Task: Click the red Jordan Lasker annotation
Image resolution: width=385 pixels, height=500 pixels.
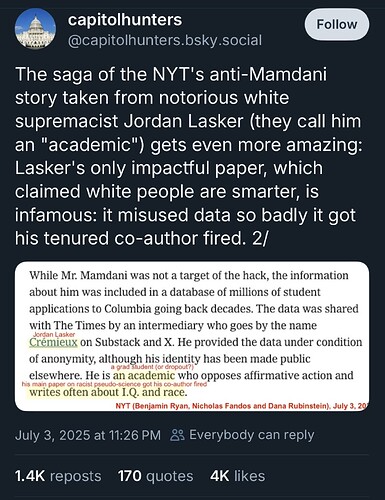Action: click(x=54, y=334)
